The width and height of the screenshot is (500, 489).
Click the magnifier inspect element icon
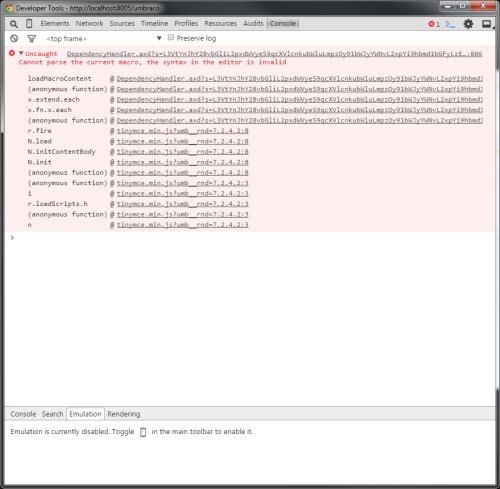pos(14,24)
